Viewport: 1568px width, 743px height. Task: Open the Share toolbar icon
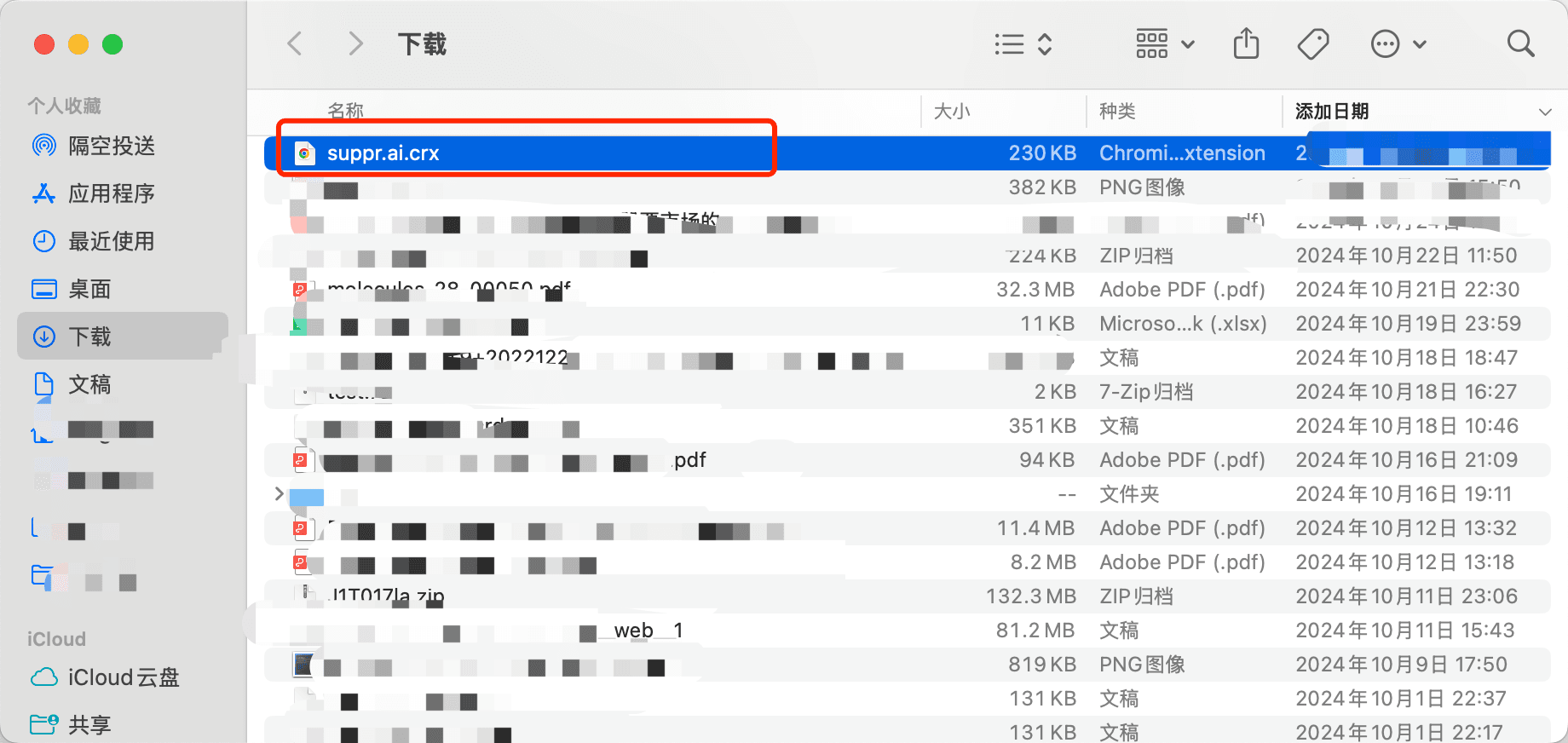1246,43
